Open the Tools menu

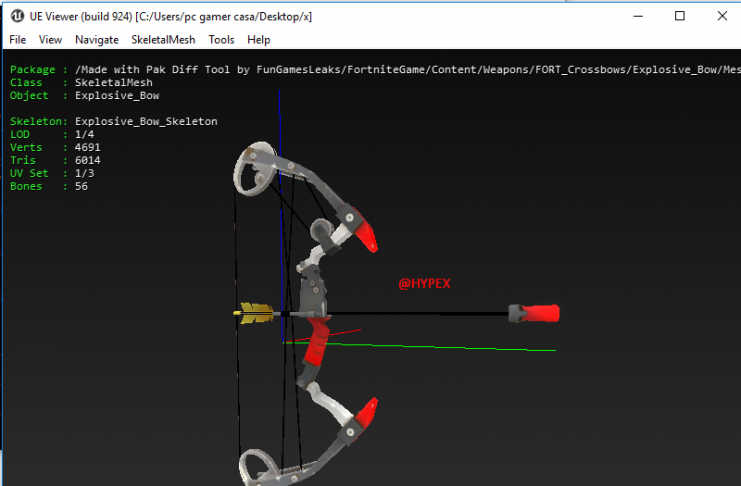(221, 40)
